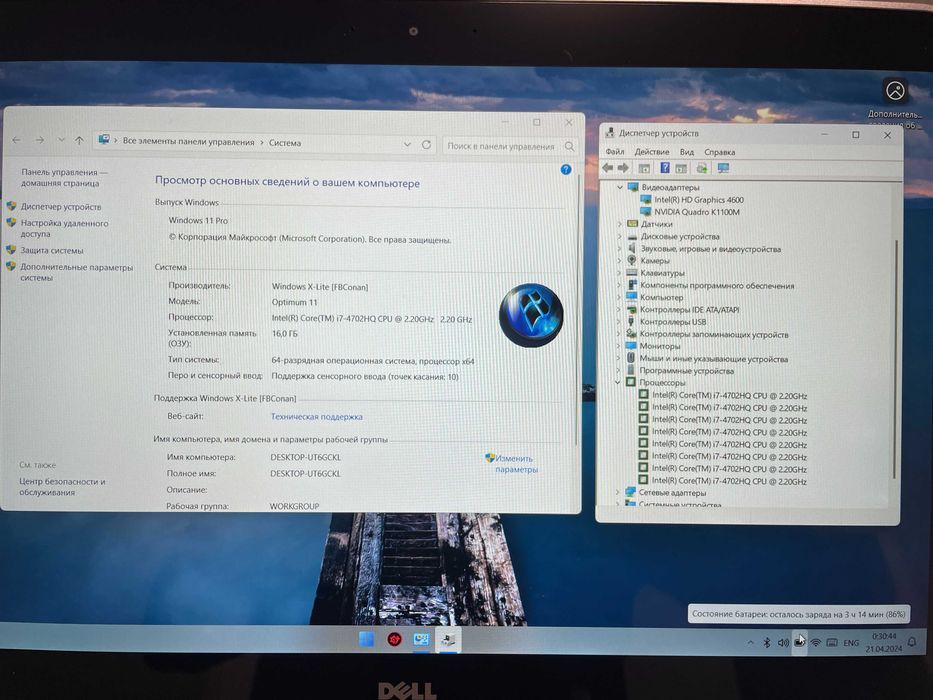Show hidden tray icons chevron
This screenshot has height=700, width=933.
750,642
